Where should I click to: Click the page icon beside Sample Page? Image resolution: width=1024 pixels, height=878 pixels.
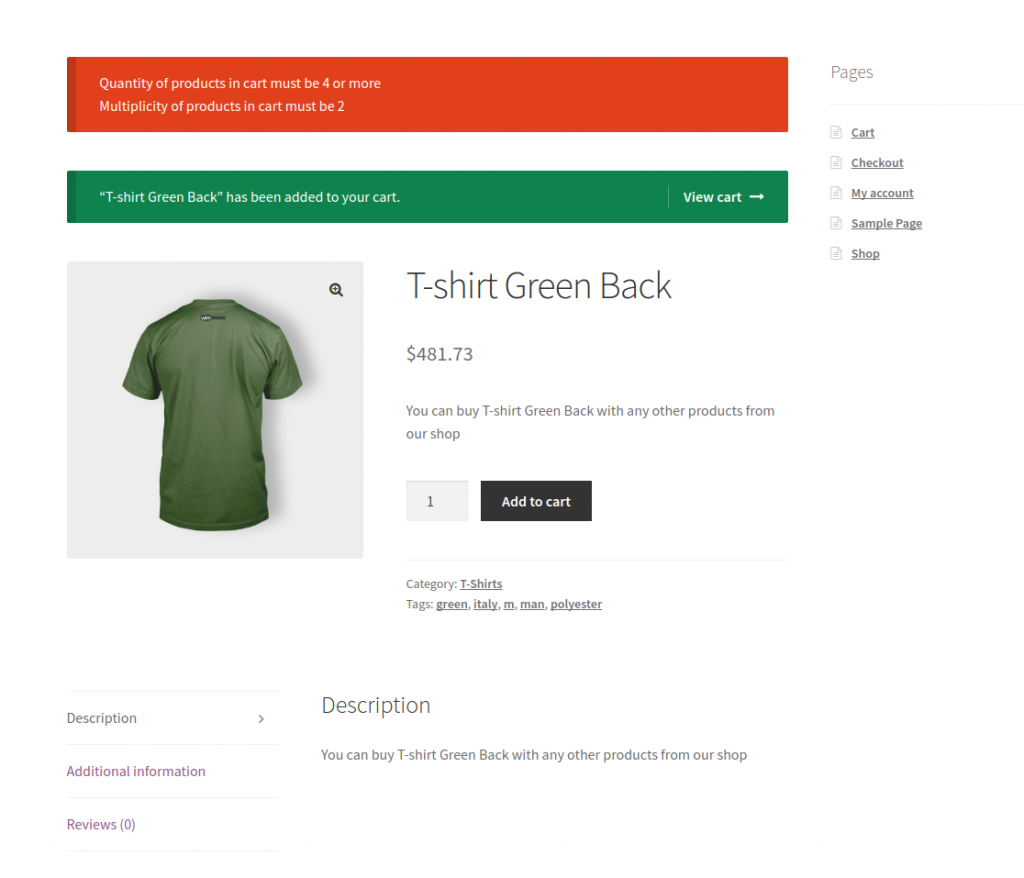836,223
